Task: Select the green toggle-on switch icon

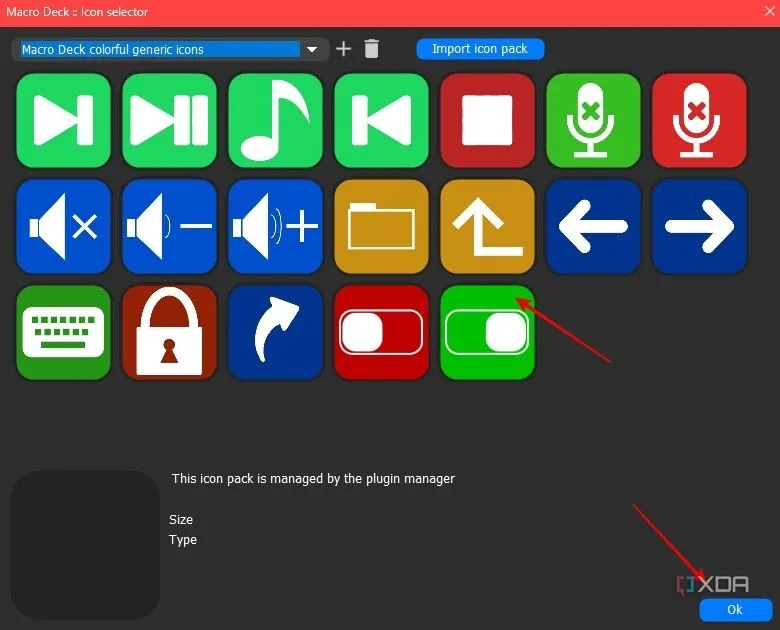Action: click(x=487, y=332)
